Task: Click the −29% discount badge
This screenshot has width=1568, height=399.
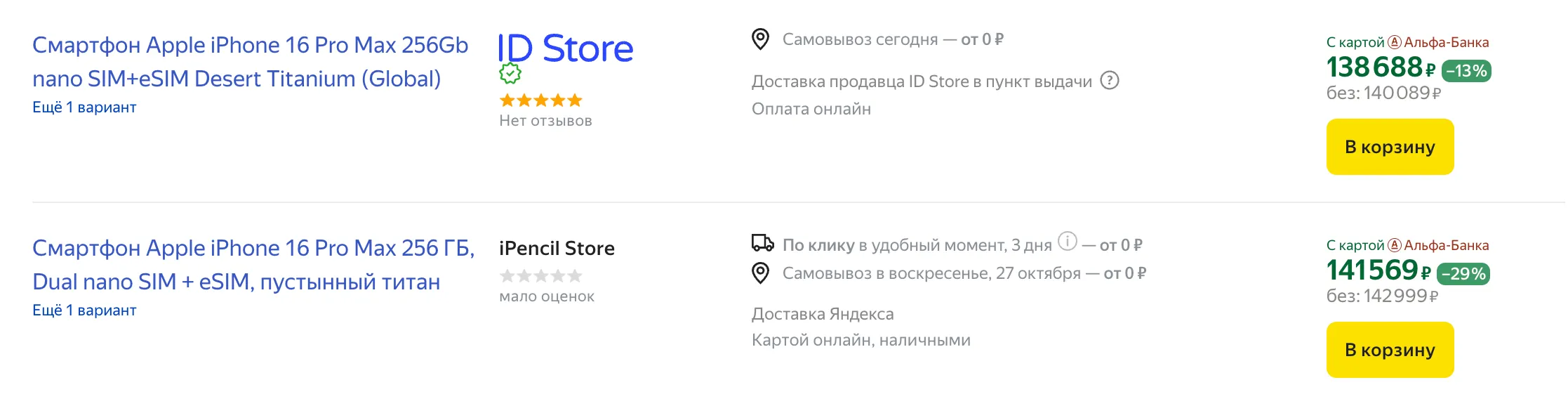Action: click(1463, 274)
